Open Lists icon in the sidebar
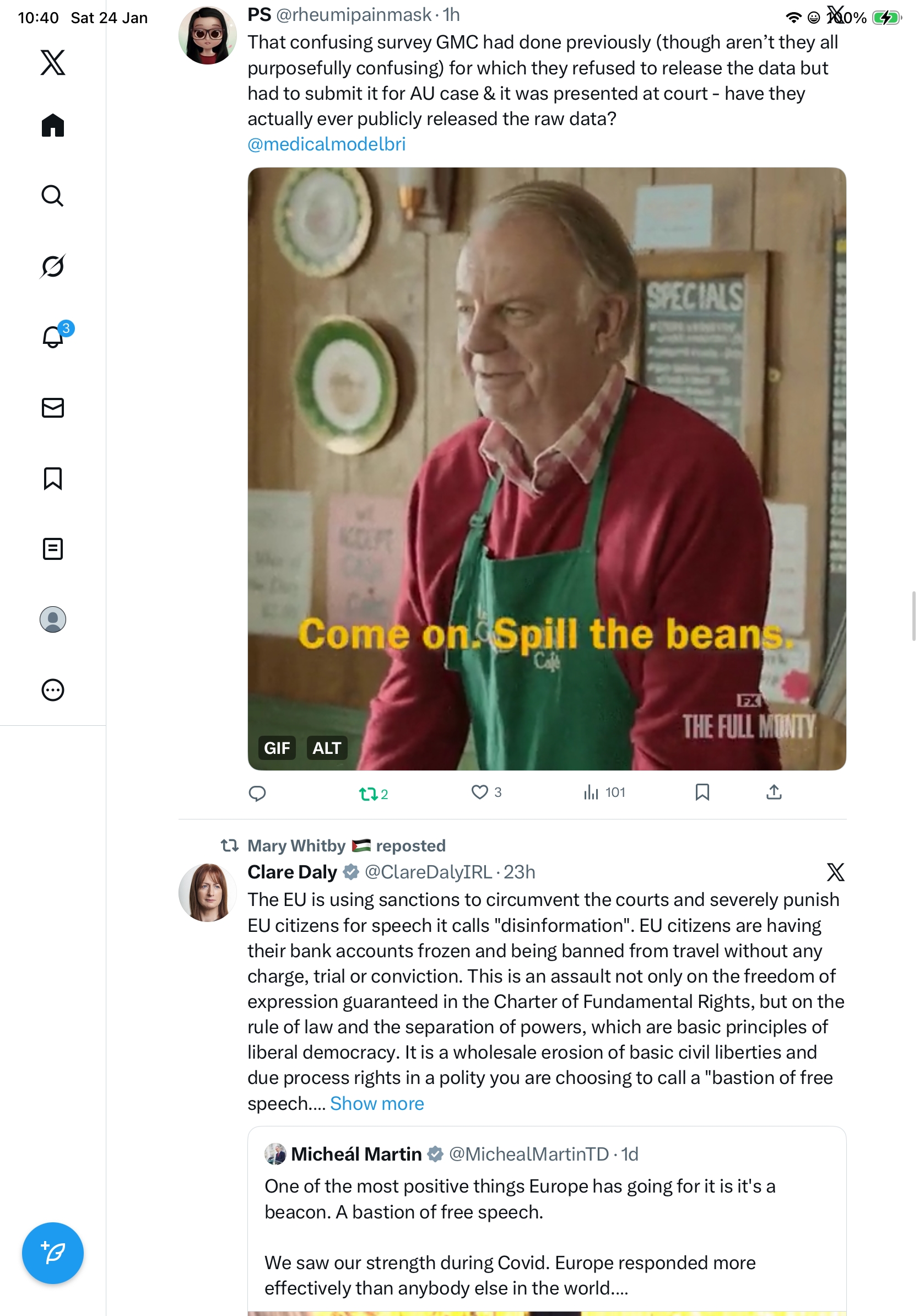 (53, 548)
